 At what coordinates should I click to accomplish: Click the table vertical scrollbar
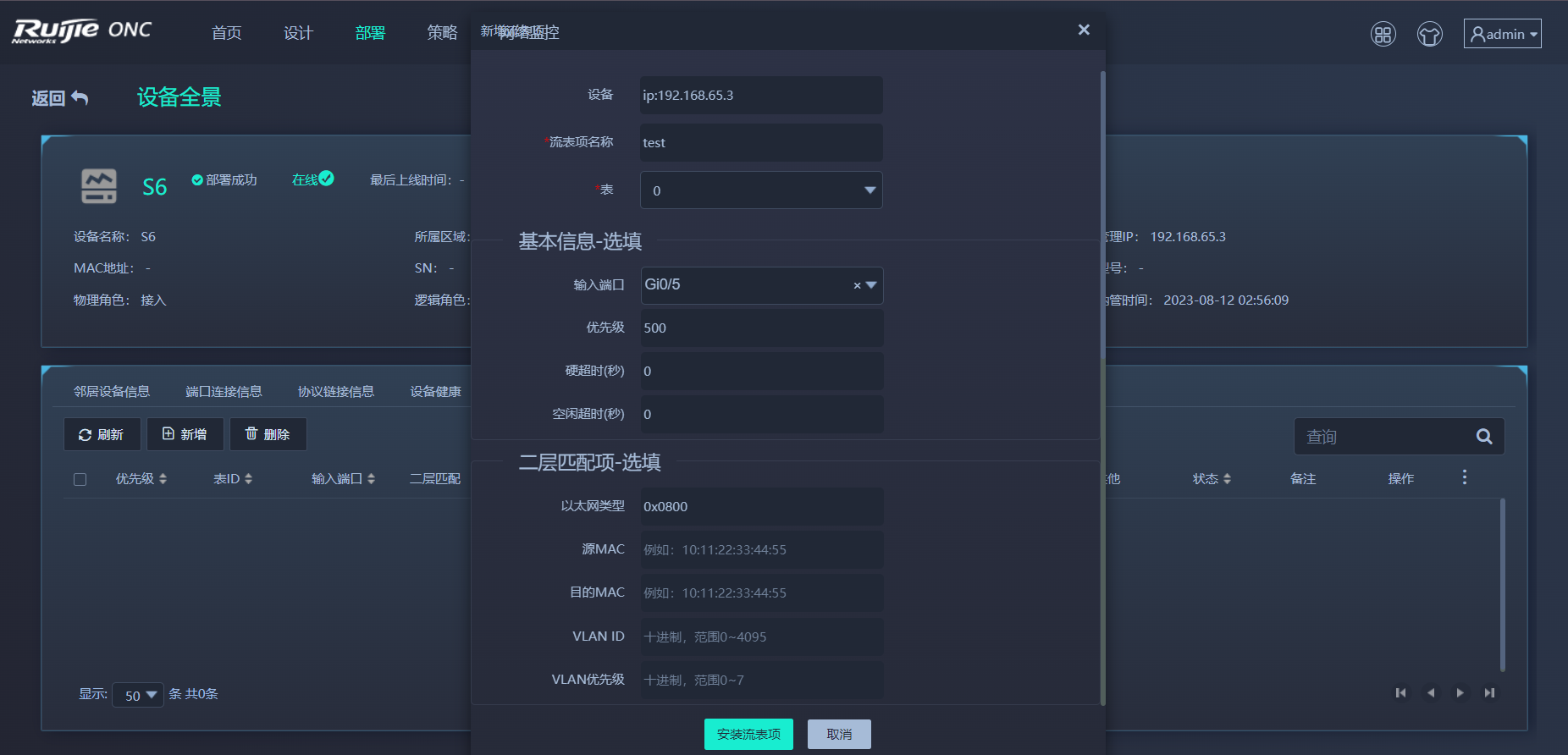pyautogui.click(x=1503, y=584)
